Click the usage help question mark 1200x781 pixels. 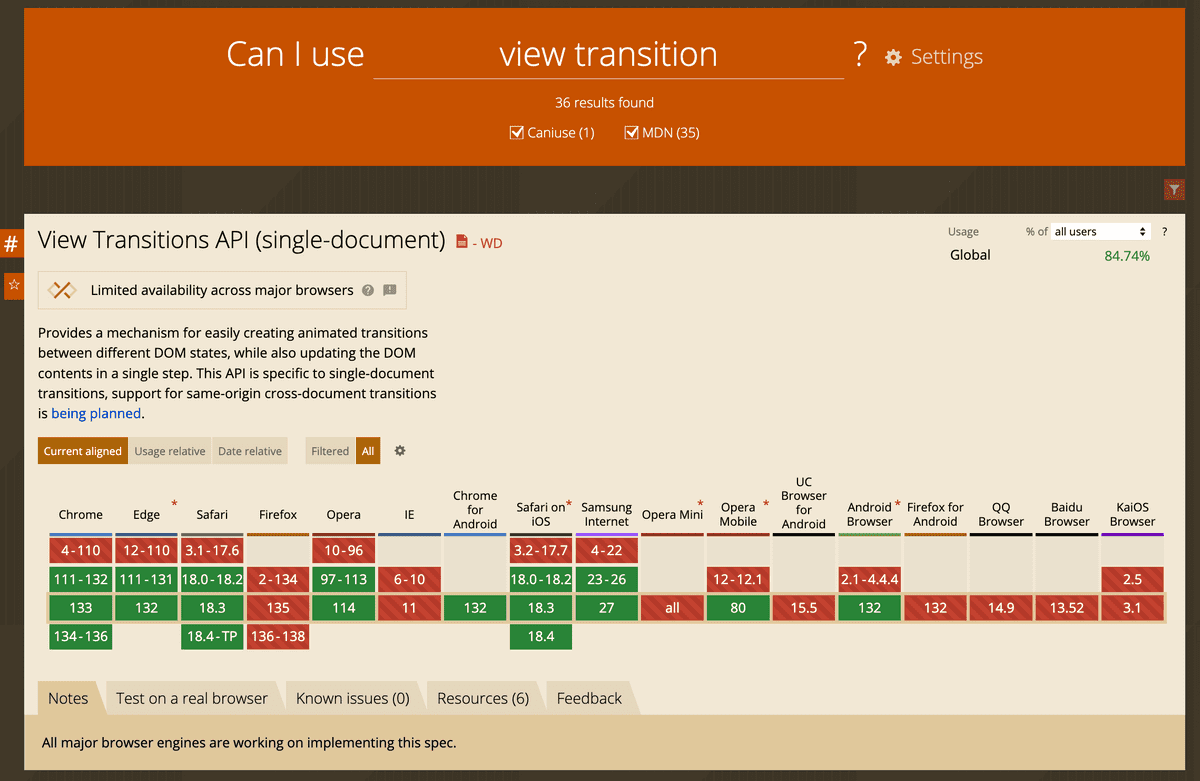[1165, 232]
